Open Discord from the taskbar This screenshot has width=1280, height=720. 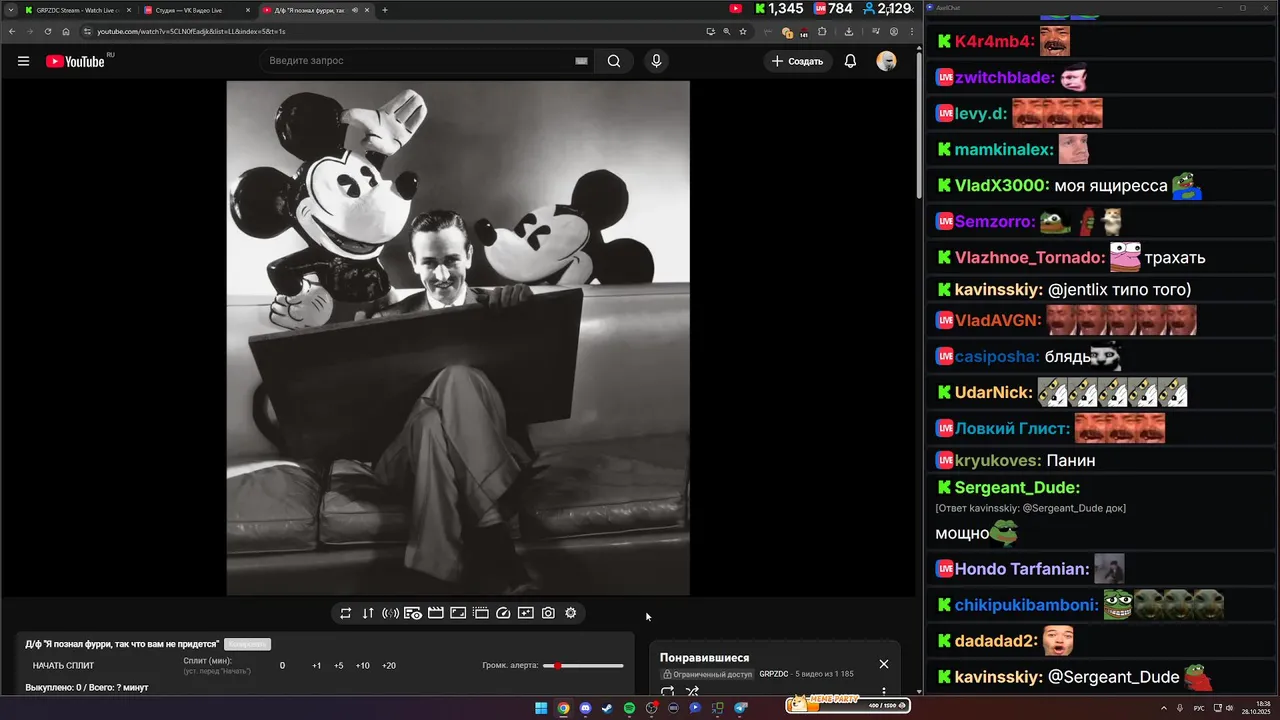(586, 708)
